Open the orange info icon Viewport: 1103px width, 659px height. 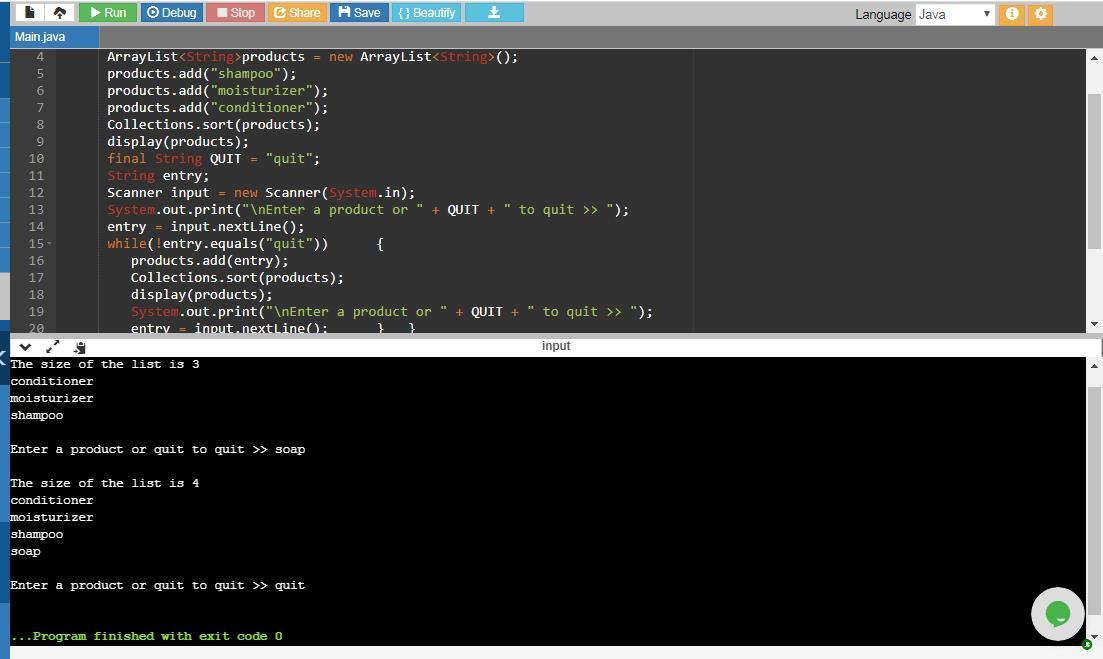coord(1012,14)
